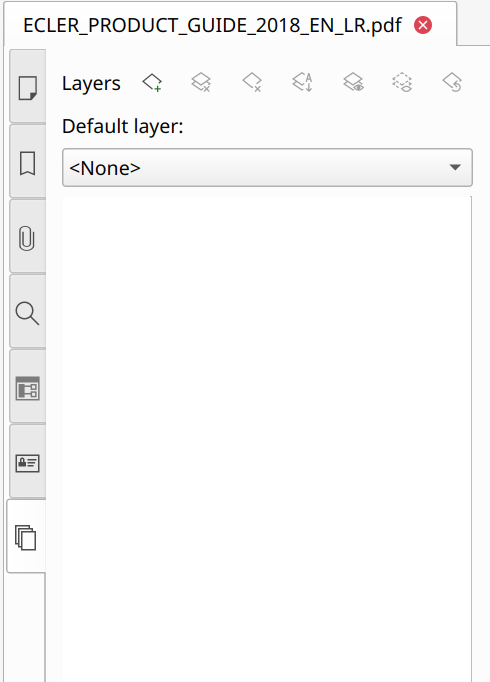Viewport: 490px width, 682px height.
Task: Select the ECLER_PRODUCT_GUIDE_2018_EN_LR.pdf document tab
Action: [212, 25]
